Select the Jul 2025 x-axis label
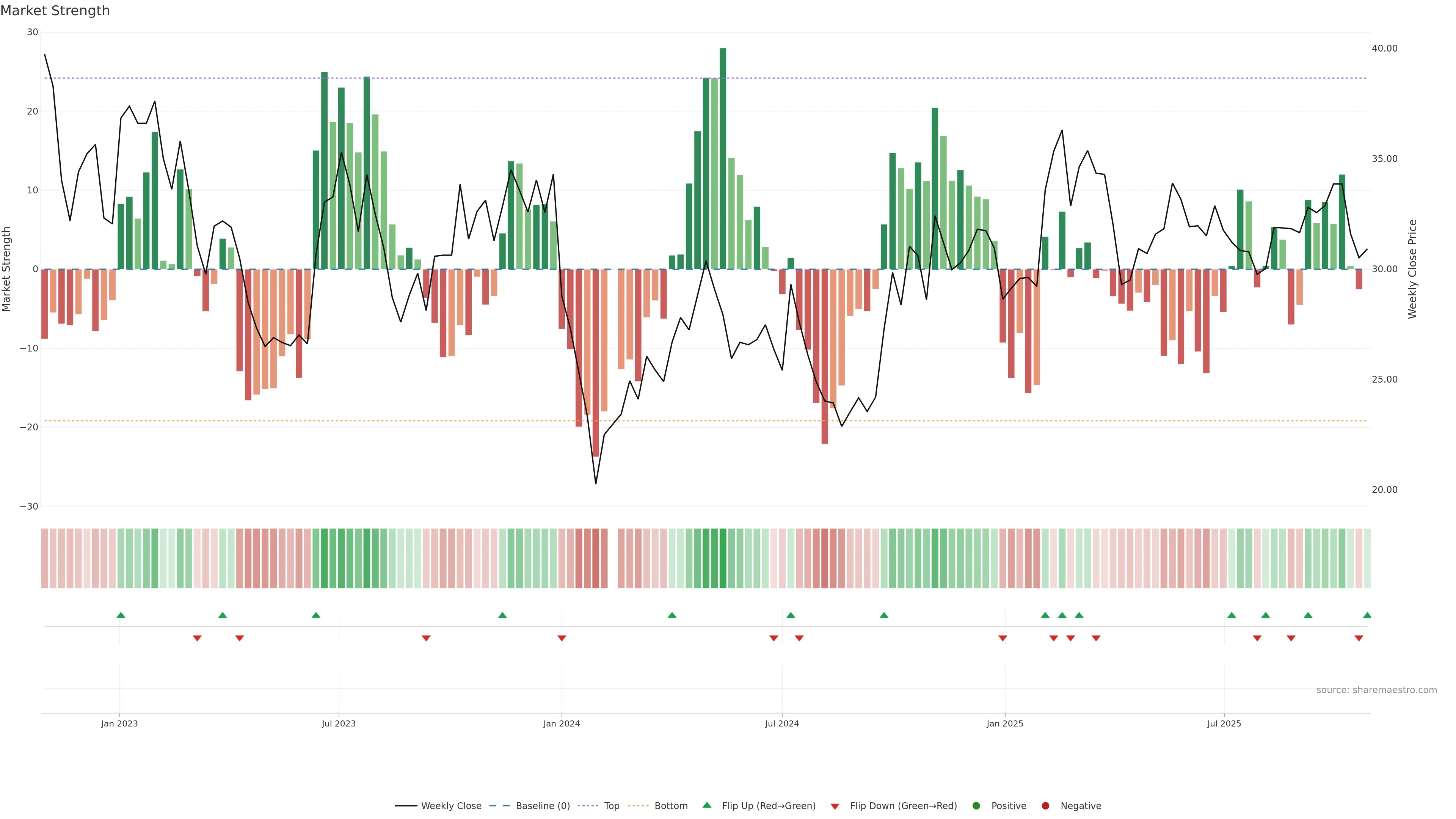This screenshot has width=1456, height=819. 1224,723
